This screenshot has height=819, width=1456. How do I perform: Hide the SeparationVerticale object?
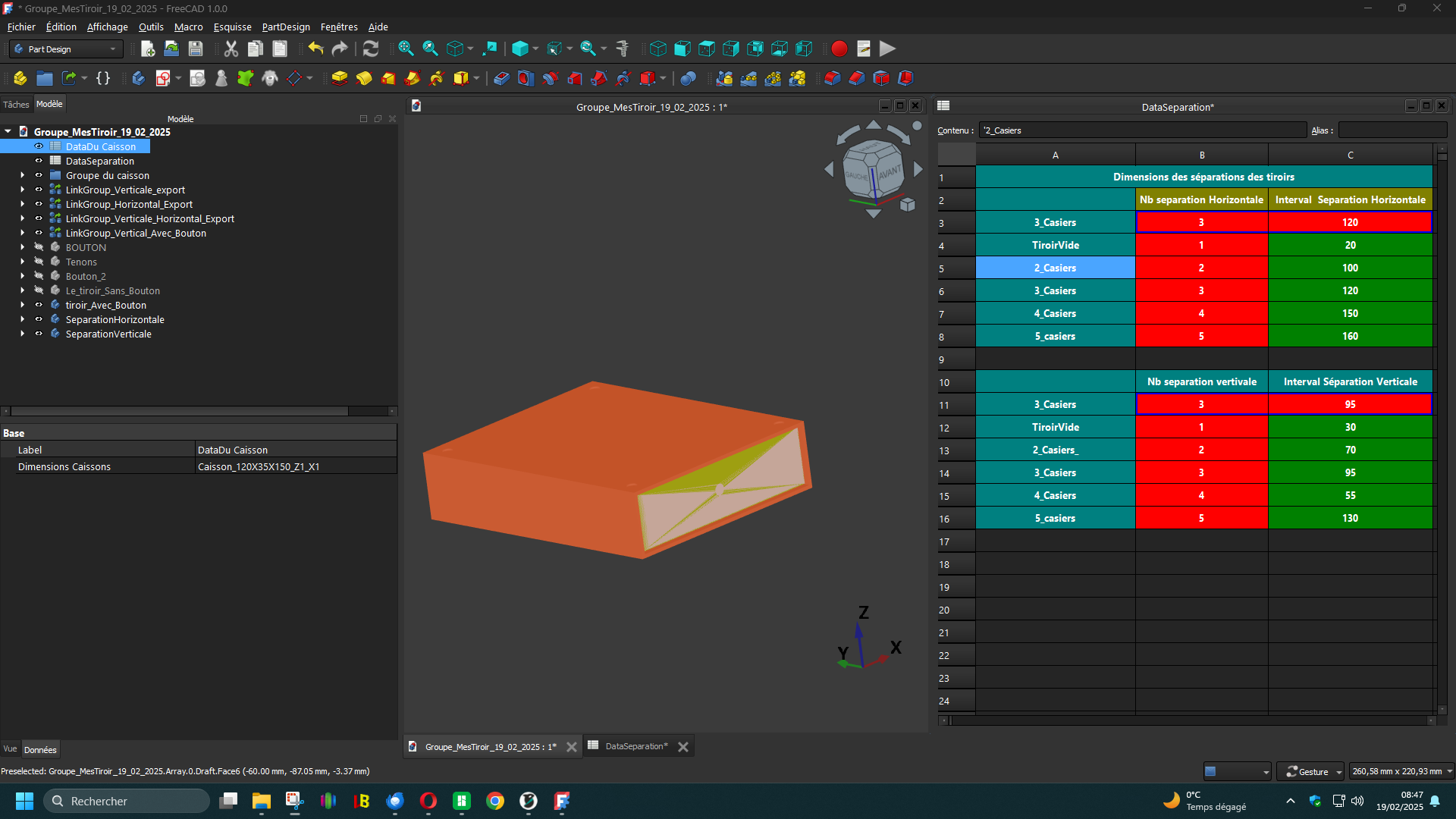(x=39, y=334)
